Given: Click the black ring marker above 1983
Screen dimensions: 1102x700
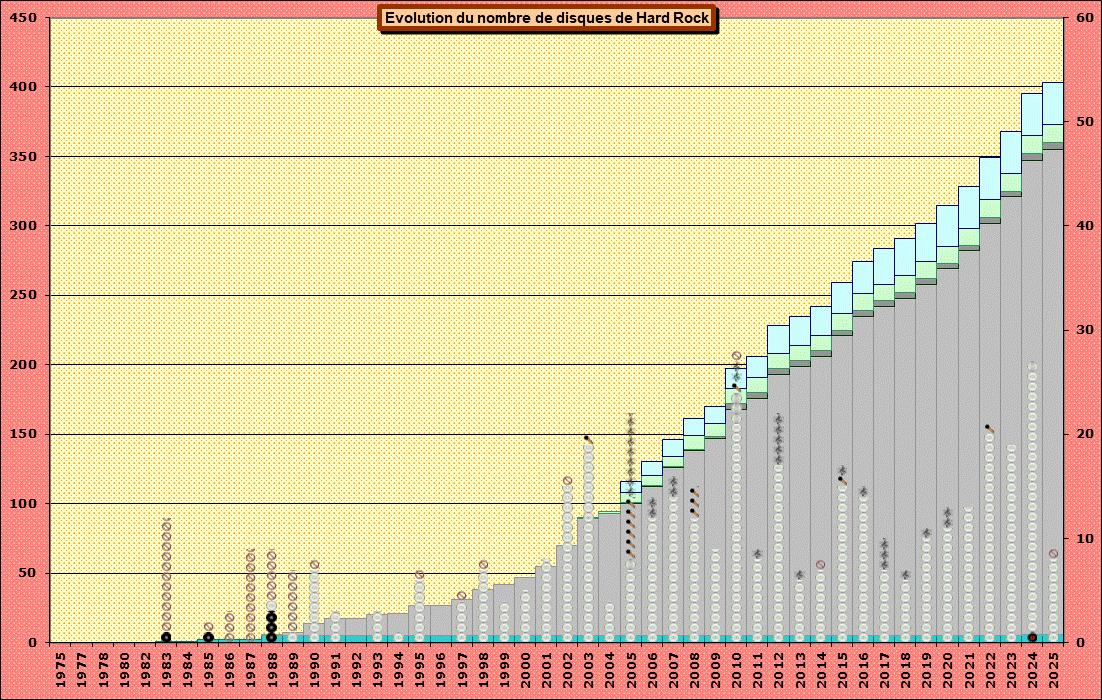Looking at the screenshot, I should click(166, 637).
